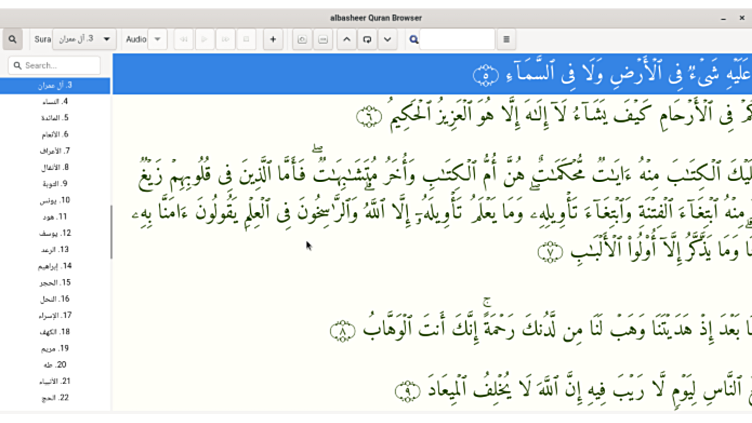Viewport: 752px width, 423px height.
Task: Click the blue search magnifier icon
Action: coord(414,39)
